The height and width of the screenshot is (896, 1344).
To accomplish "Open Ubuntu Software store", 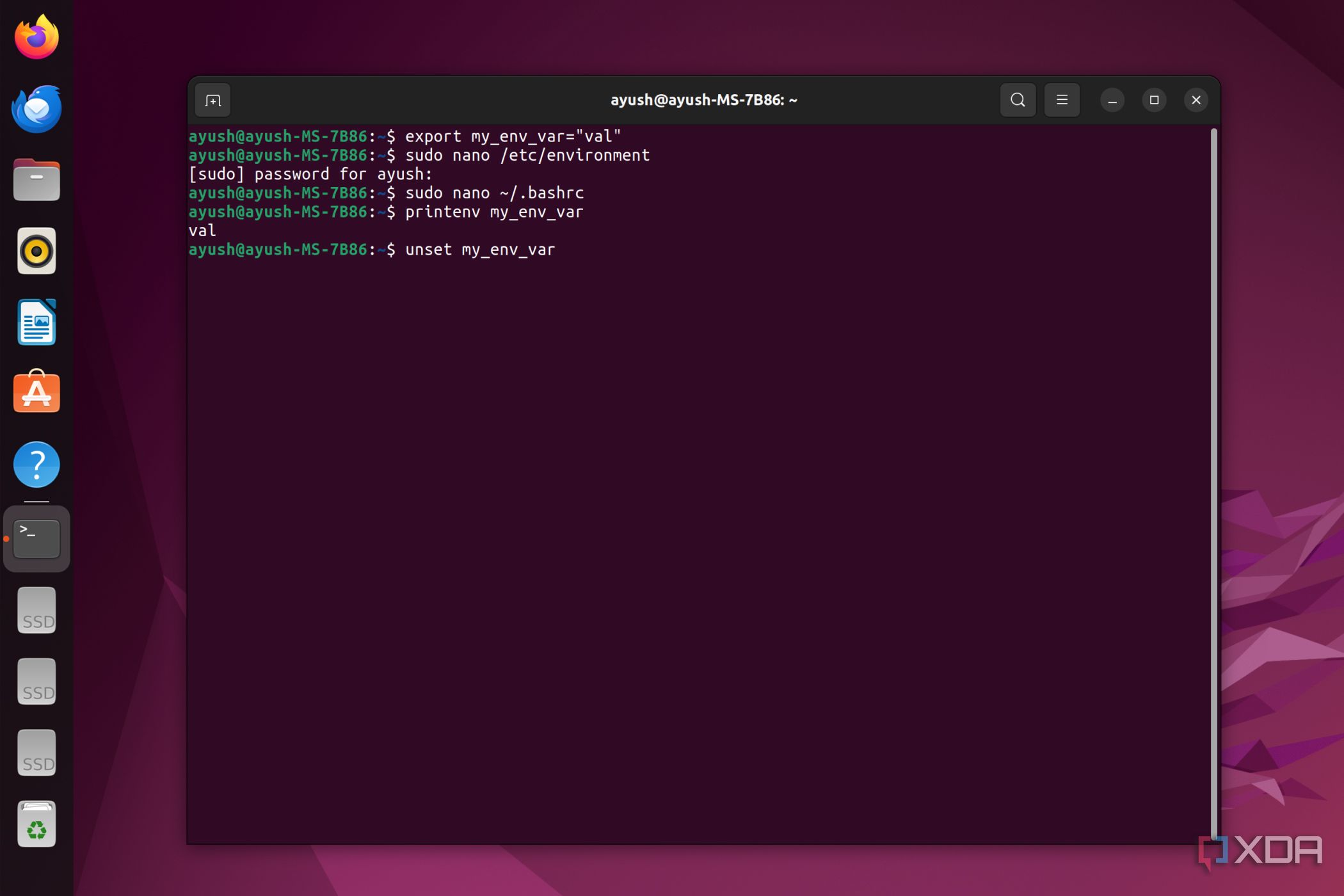I will [x=36, y=392].
